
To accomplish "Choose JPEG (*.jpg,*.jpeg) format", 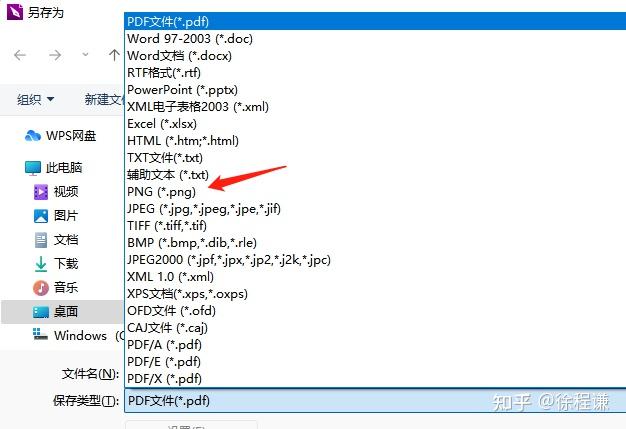I will click(375, 208).
